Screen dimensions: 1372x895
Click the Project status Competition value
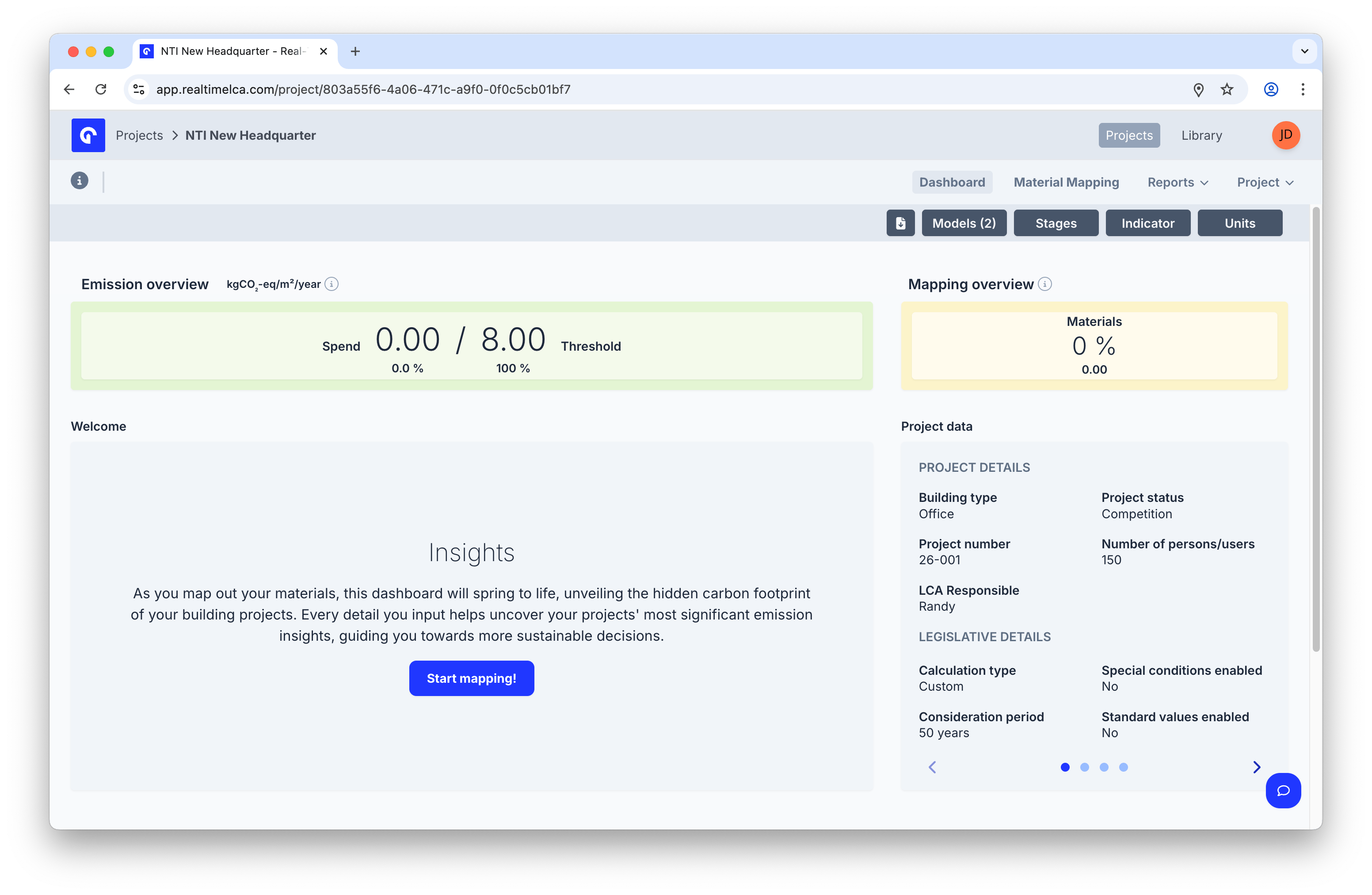click(x=1137, y=514)
